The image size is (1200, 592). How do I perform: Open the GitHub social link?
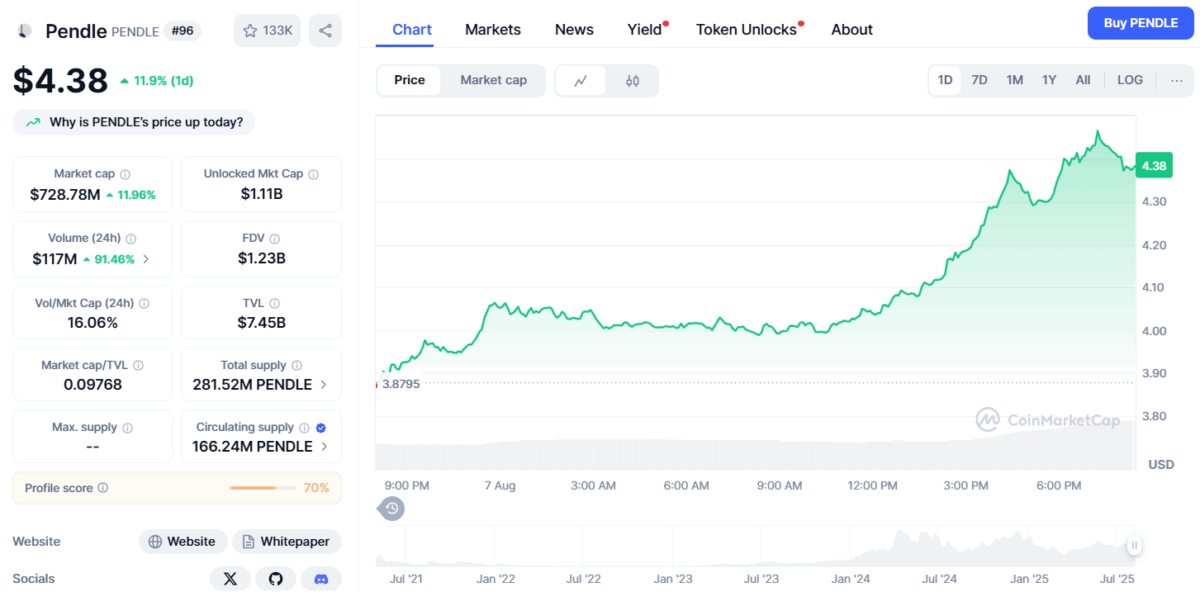click(x=276, y=579)
